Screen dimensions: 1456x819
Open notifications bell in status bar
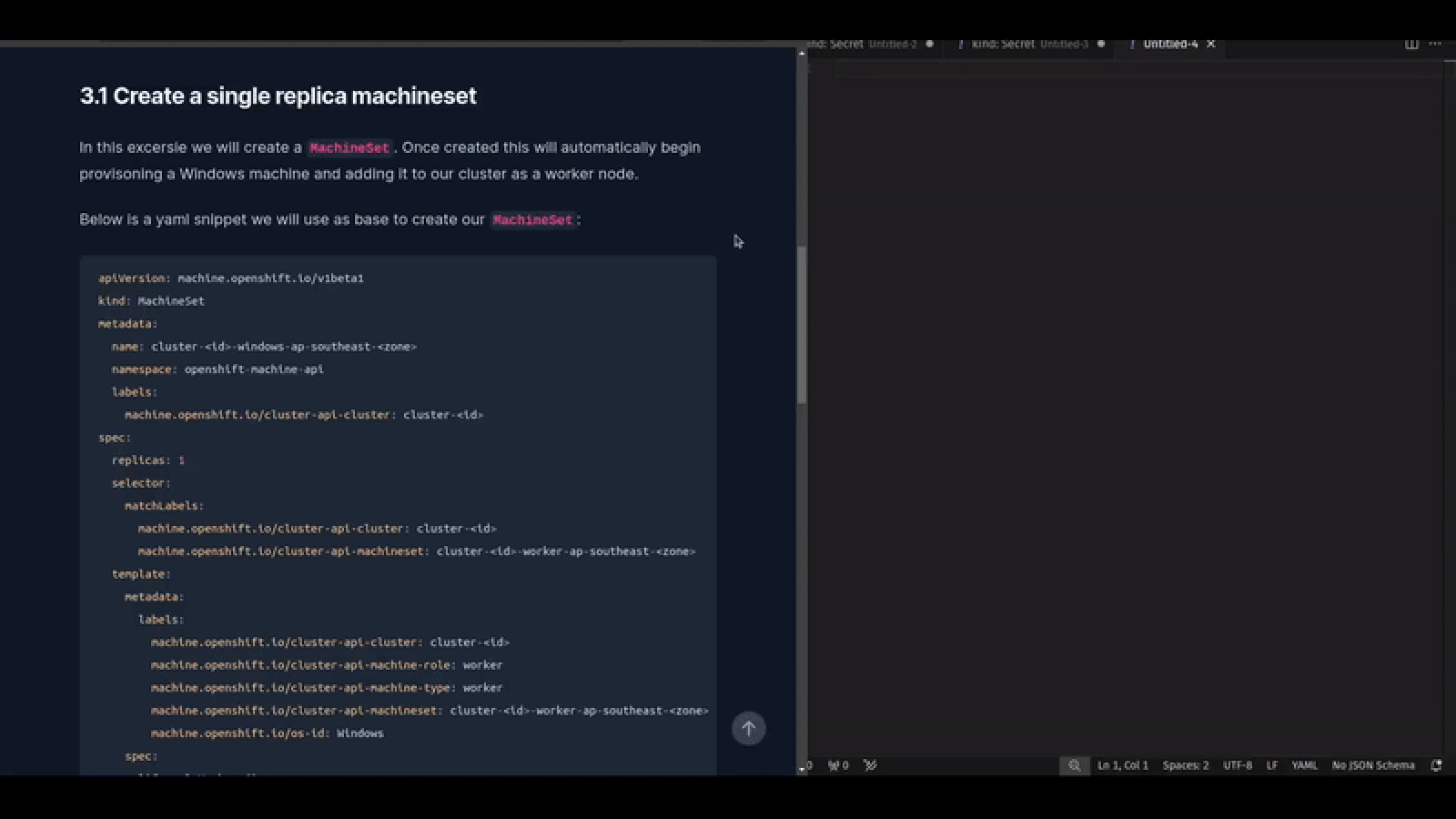click(1436, 765)
